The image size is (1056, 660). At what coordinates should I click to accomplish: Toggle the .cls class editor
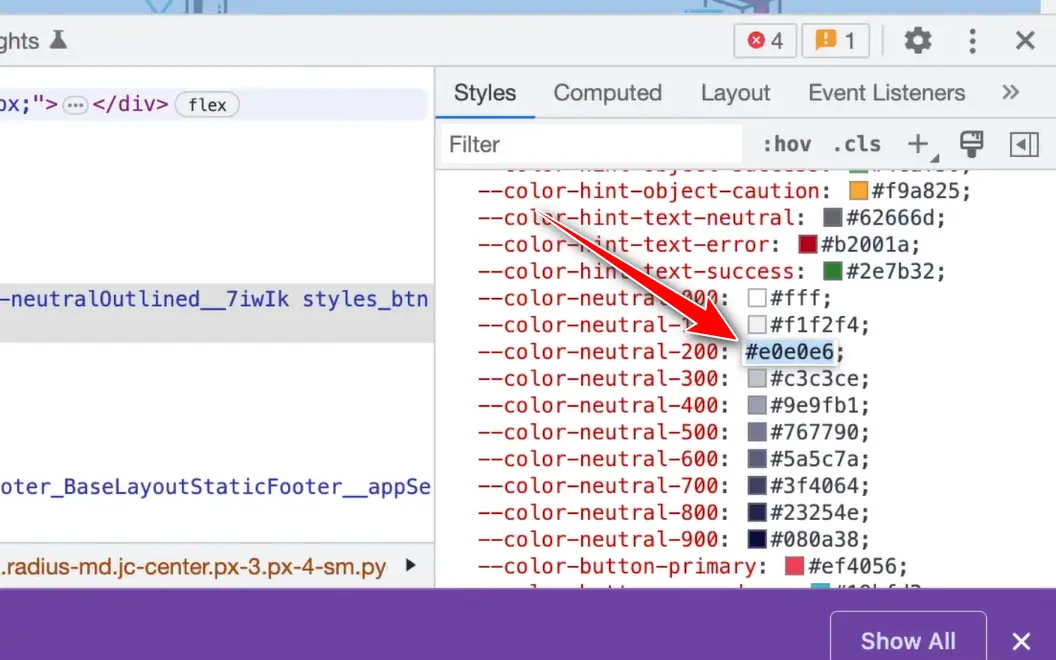pos(857,145)
